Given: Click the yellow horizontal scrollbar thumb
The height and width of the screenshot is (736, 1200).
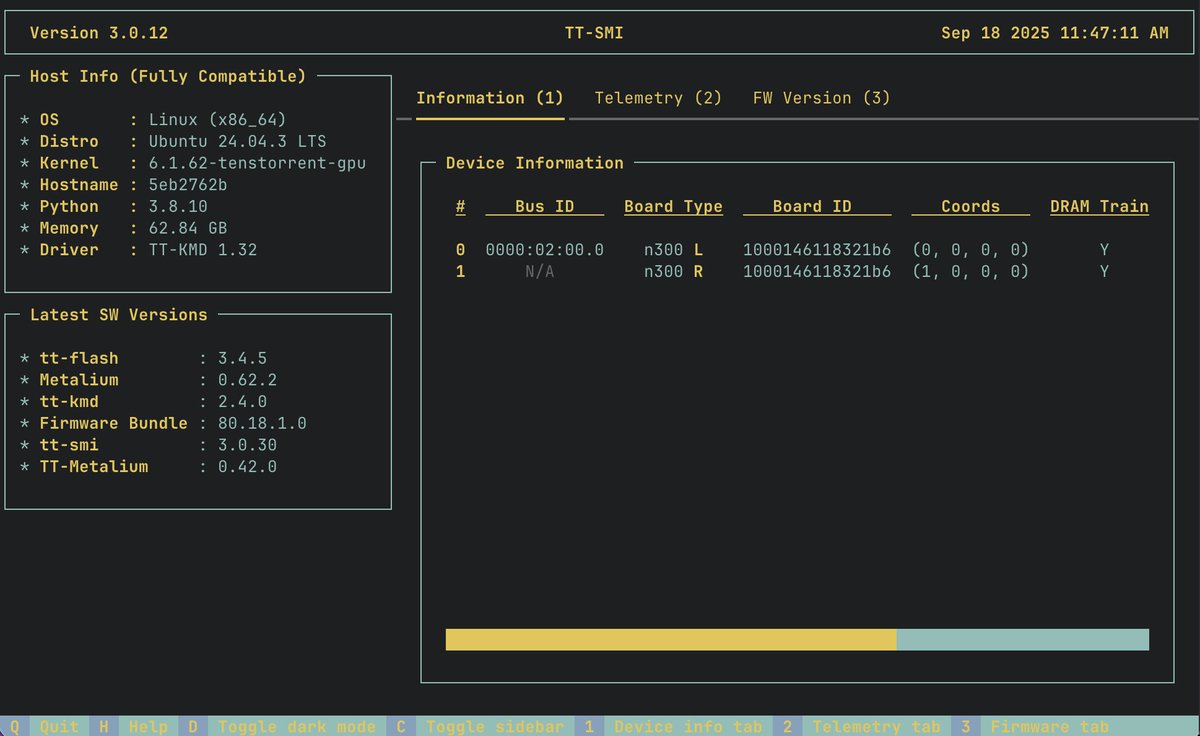Looking at the screenshot, I should tap(671, 639).
